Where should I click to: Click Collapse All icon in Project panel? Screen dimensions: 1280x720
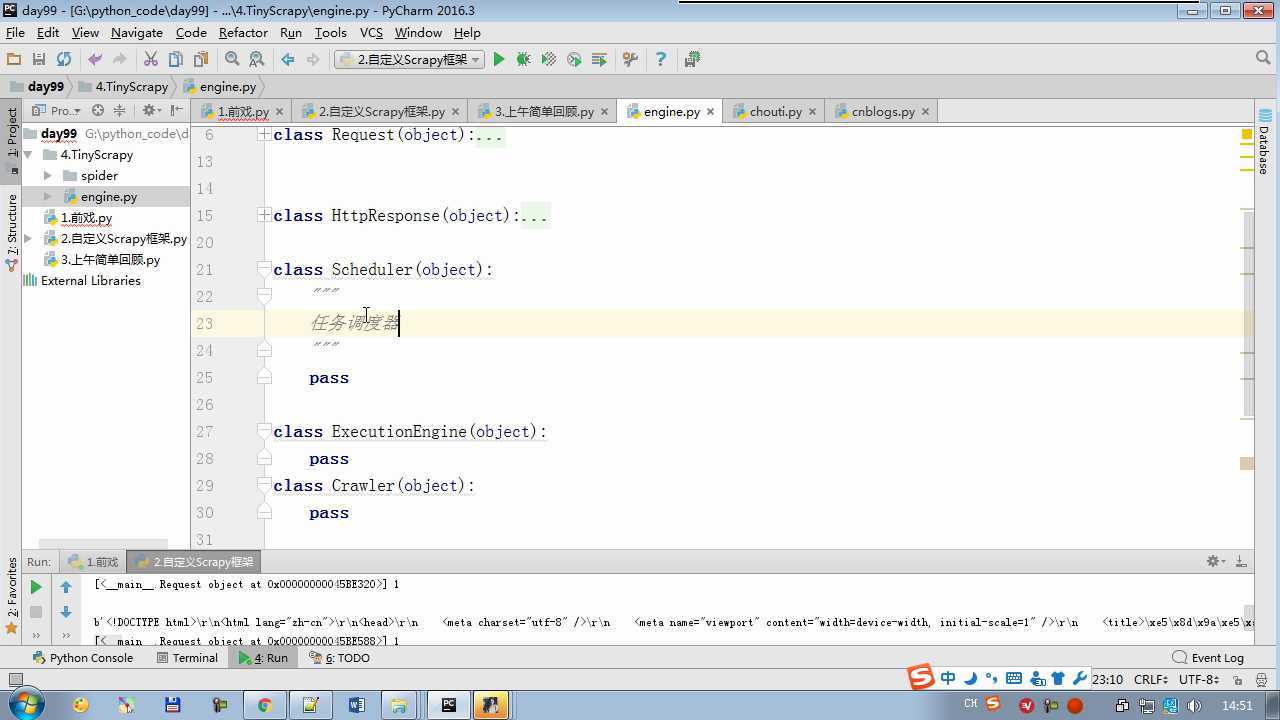[x=119, y=111]
